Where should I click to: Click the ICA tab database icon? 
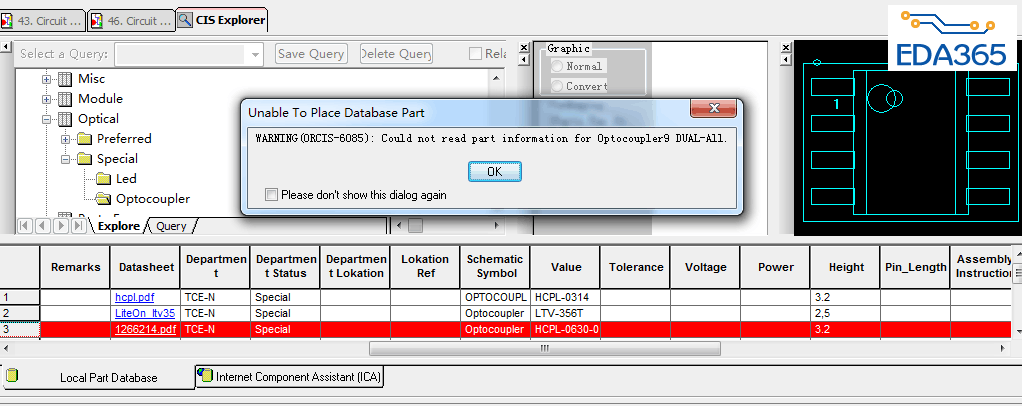coord(206,375)
